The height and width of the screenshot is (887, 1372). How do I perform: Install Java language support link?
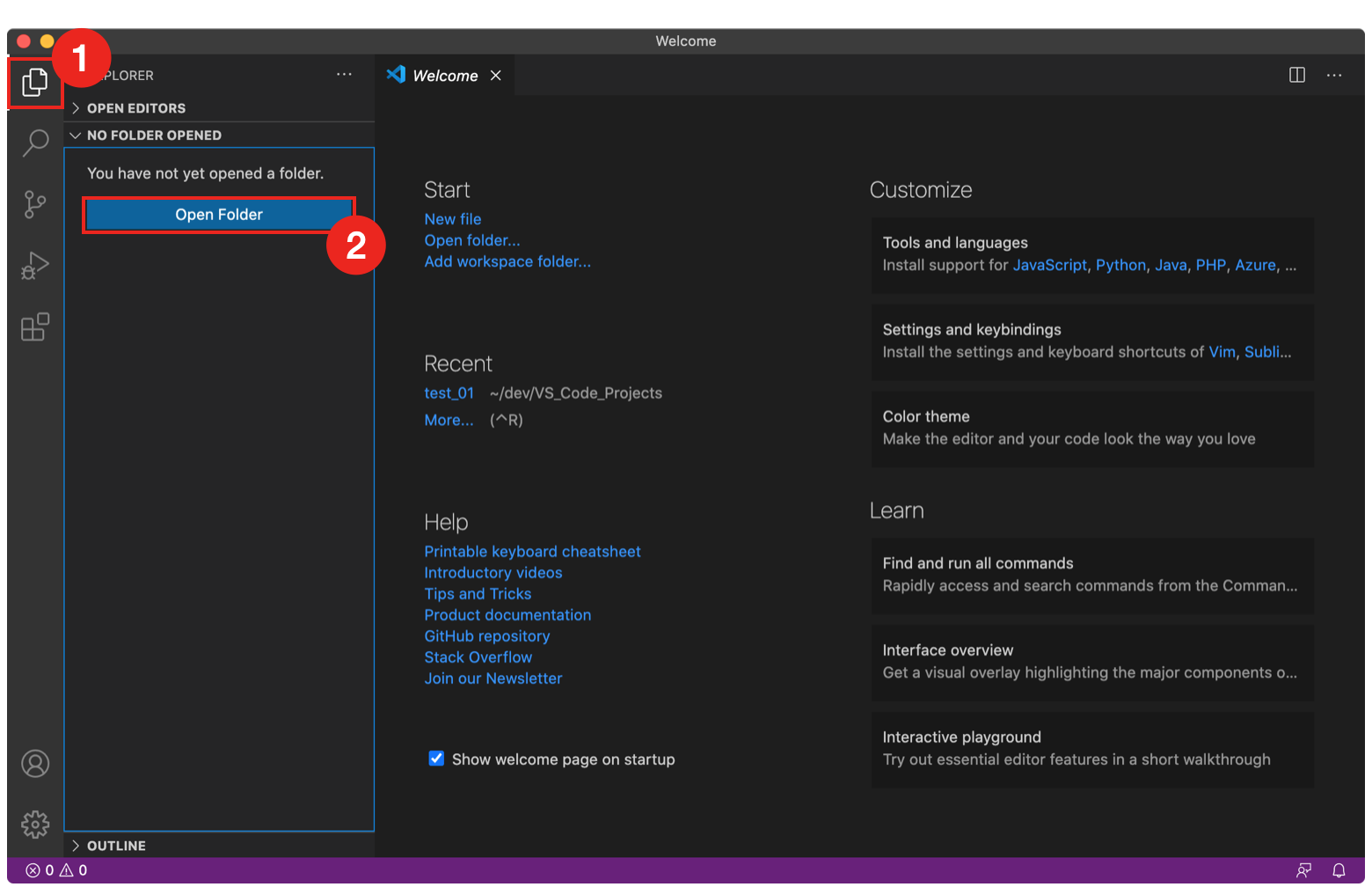pos(1171,265)
